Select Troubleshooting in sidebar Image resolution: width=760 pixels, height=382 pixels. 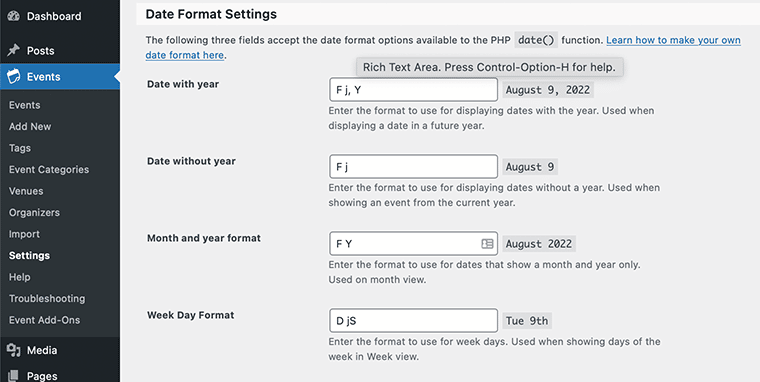[47, 299]
